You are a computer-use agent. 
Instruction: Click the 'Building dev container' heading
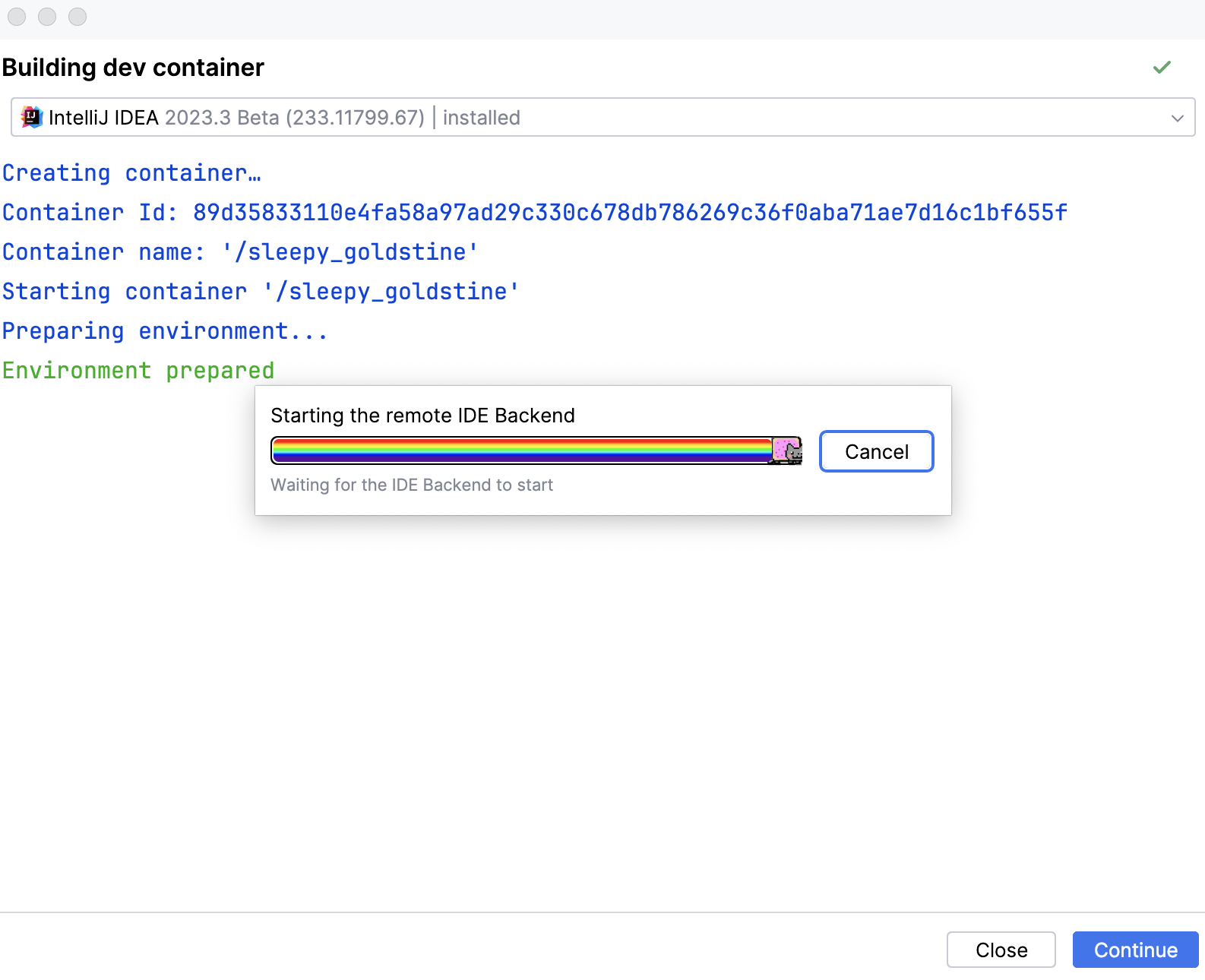pos(133,68)
